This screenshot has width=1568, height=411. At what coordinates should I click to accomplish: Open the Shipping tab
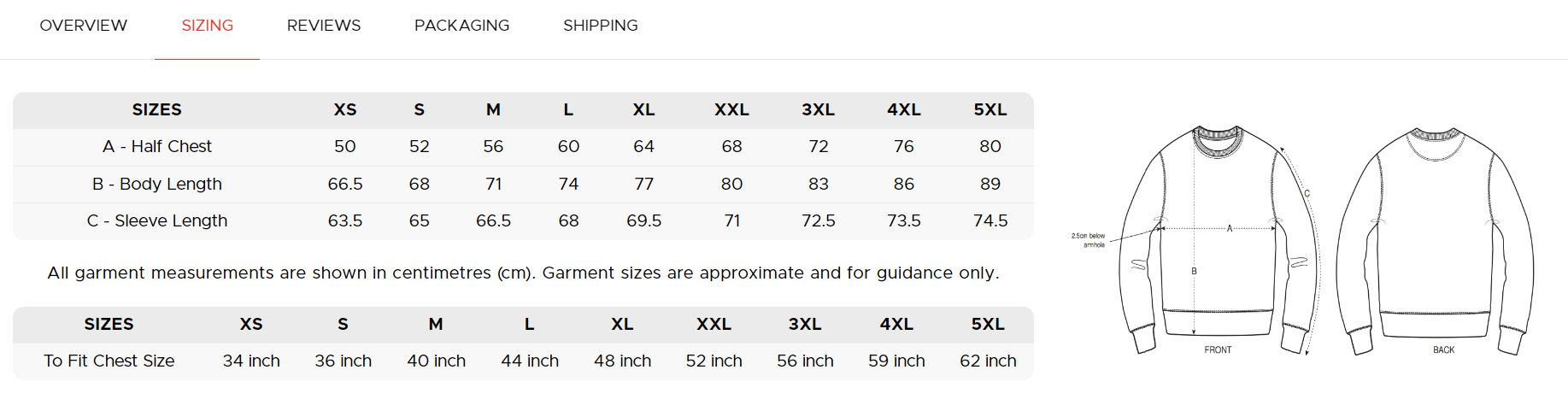(x=600, y=26)
